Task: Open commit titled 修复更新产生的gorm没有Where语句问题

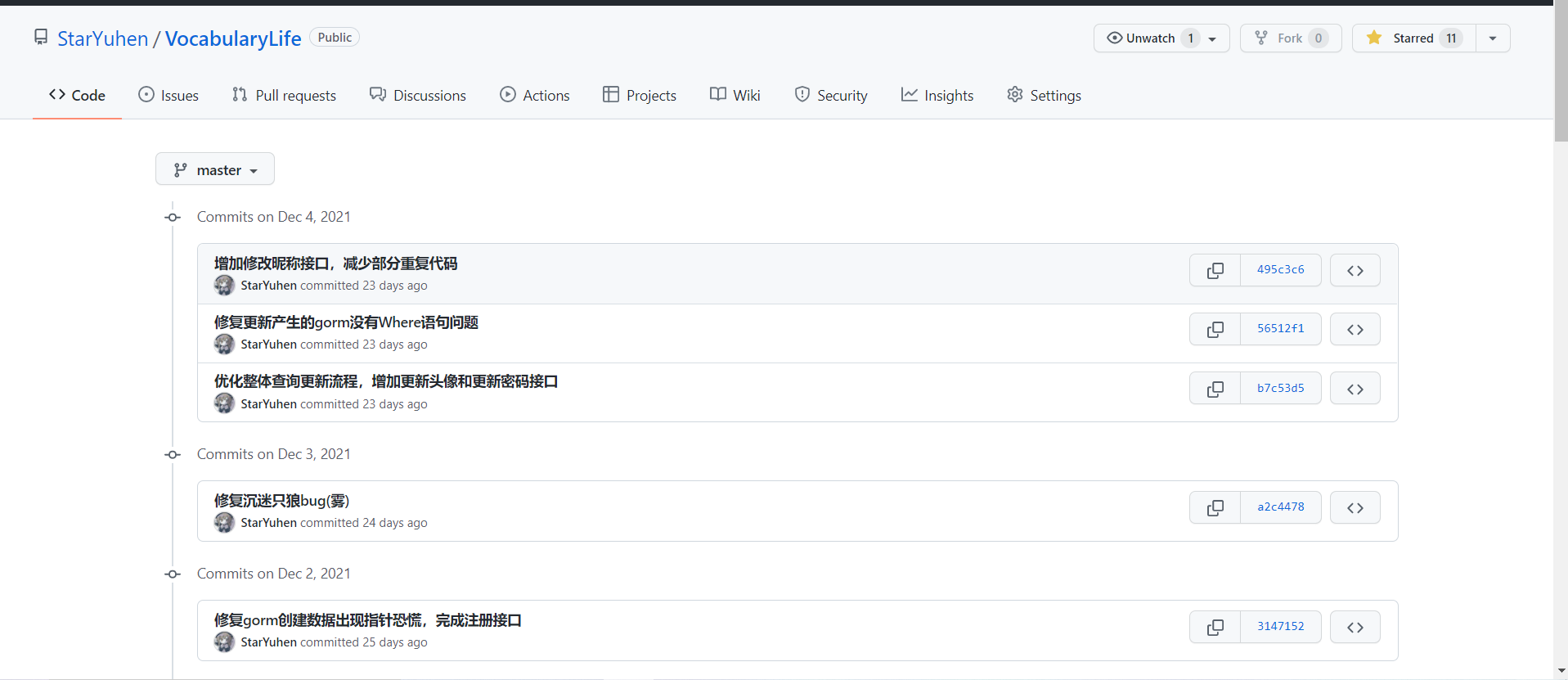Action: point(346,322)
